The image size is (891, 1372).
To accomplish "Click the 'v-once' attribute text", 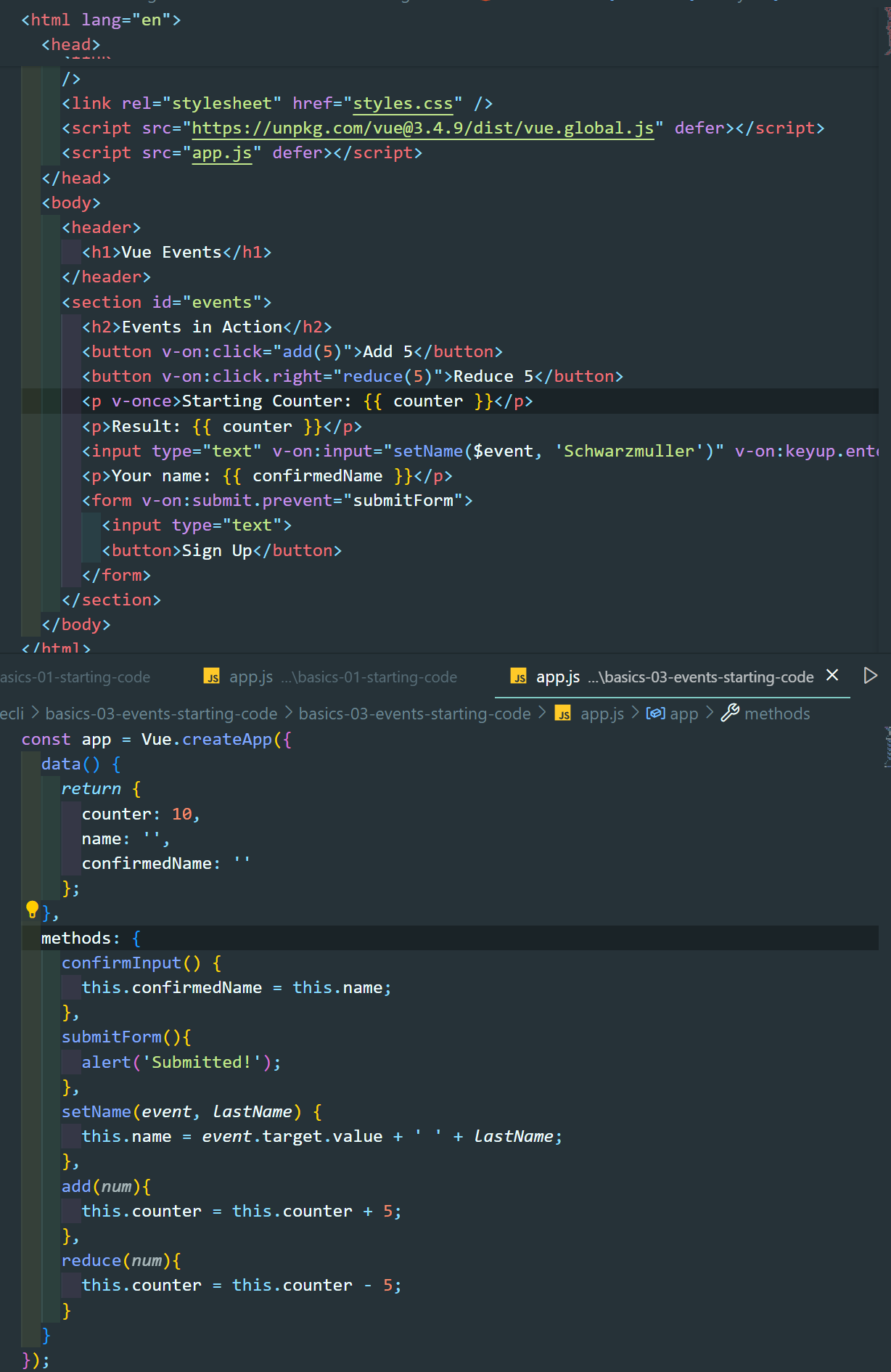I will (x=141, y=401).
